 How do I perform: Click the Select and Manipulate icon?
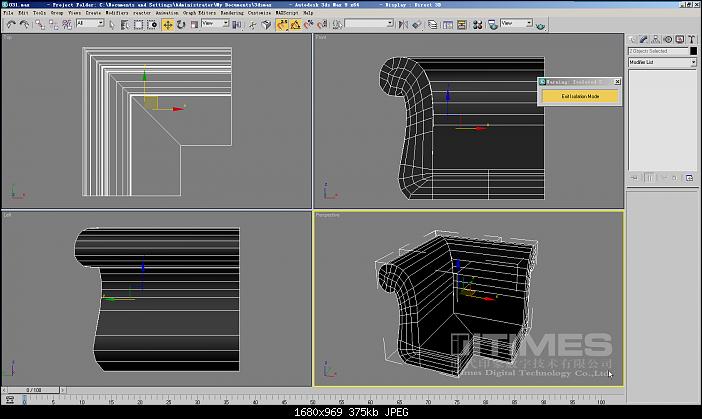point(253,25)
